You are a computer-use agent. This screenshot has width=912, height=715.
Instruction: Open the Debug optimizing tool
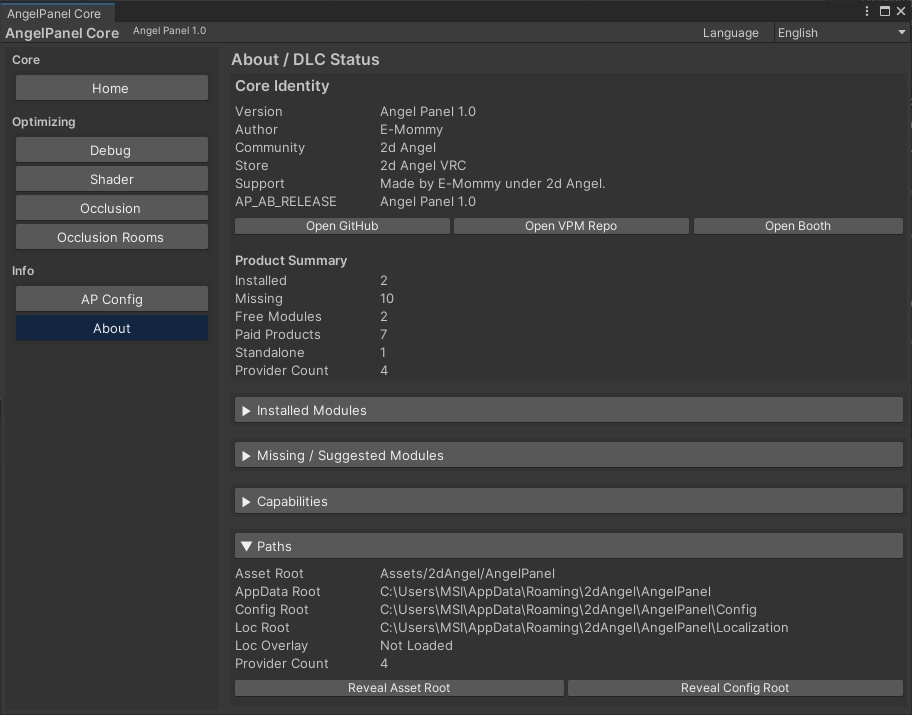111,149
